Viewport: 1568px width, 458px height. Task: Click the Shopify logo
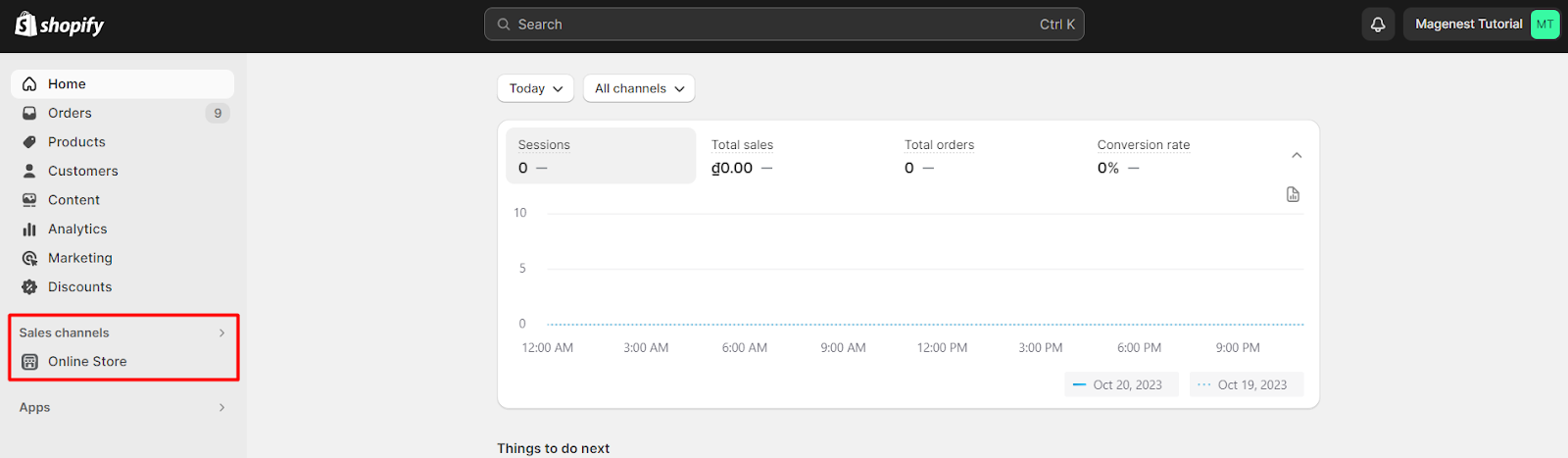click(x=59, y=25)
